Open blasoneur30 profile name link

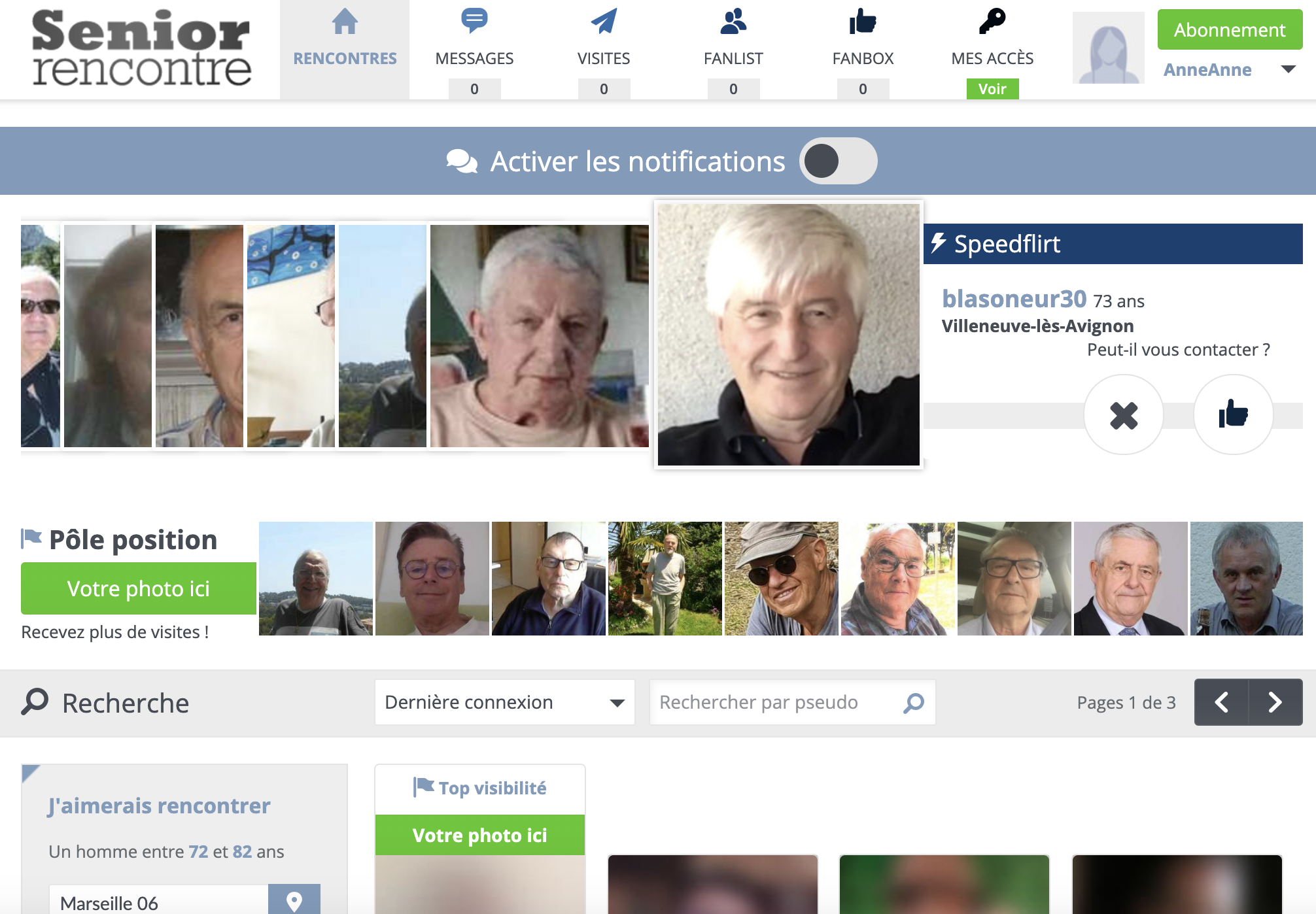(1014, 299)
